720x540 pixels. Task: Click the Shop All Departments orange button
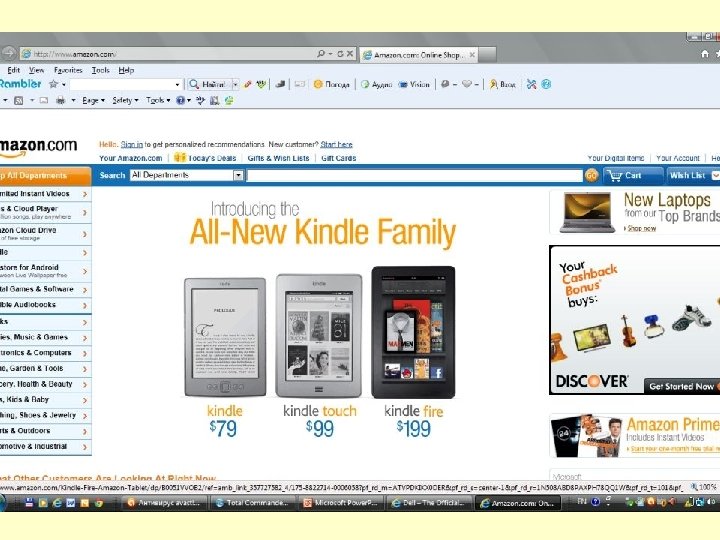click(45, 176)
